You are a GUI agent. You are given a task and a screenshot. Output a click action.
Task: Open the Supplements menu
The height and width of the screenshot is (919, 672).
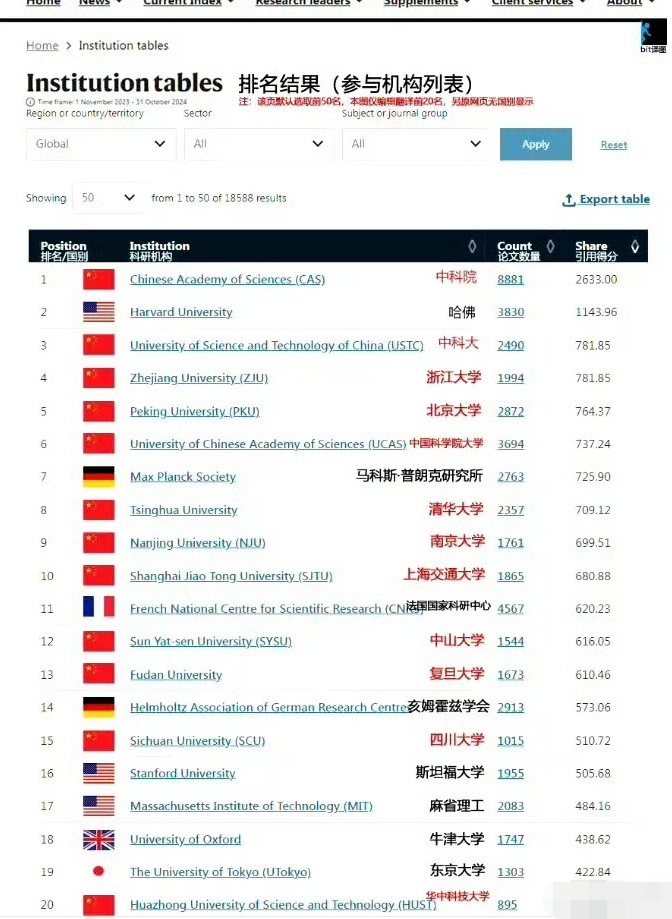427,3
